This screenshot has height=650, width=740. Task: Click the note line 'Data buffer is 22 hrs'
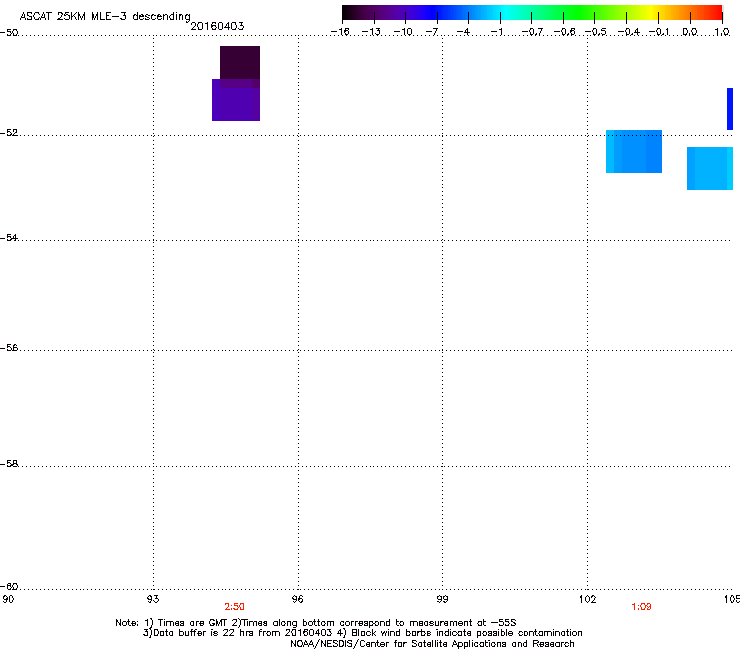362,633
